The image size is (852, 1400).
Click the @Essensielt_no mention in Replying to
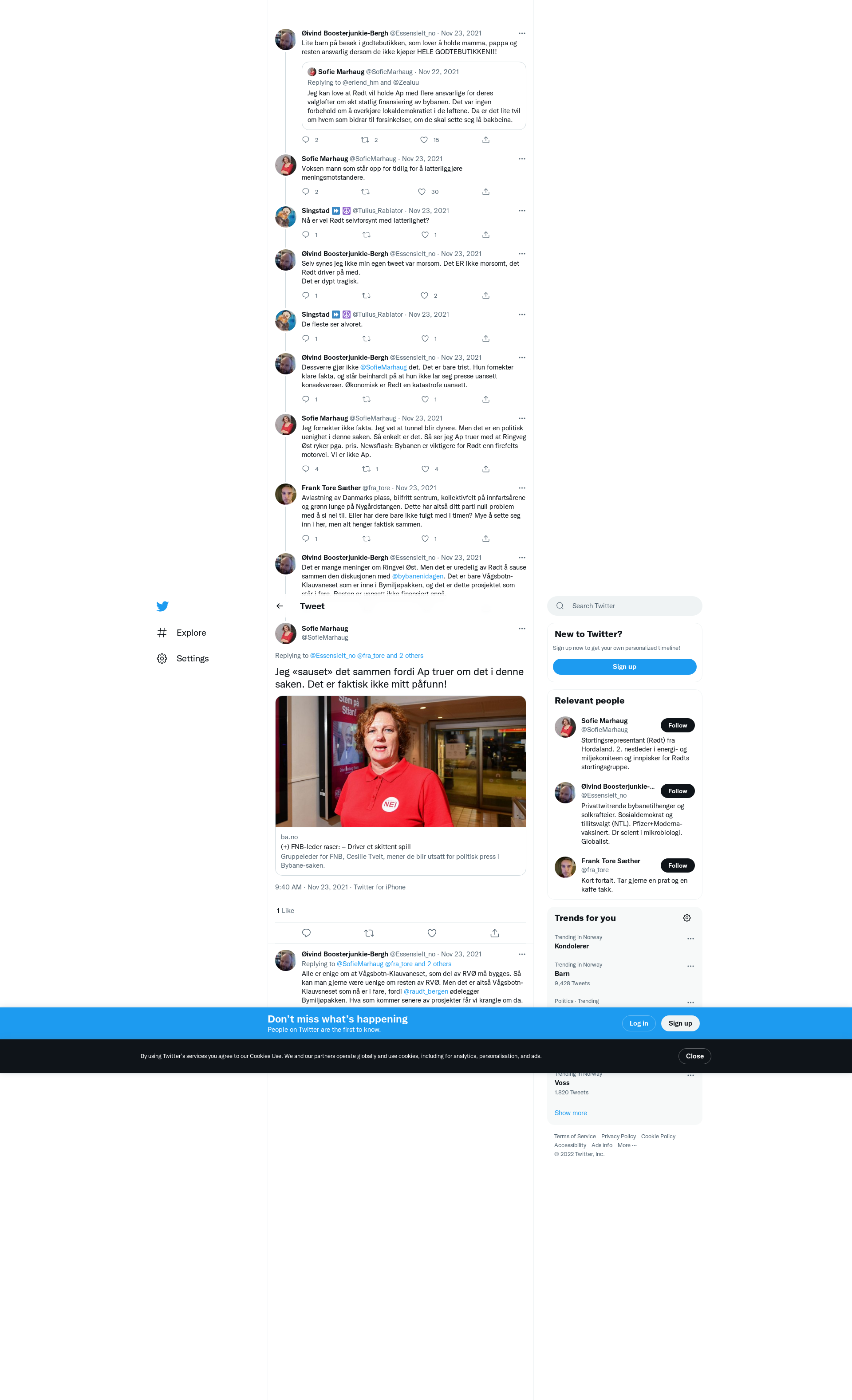[x=332, y=655]
